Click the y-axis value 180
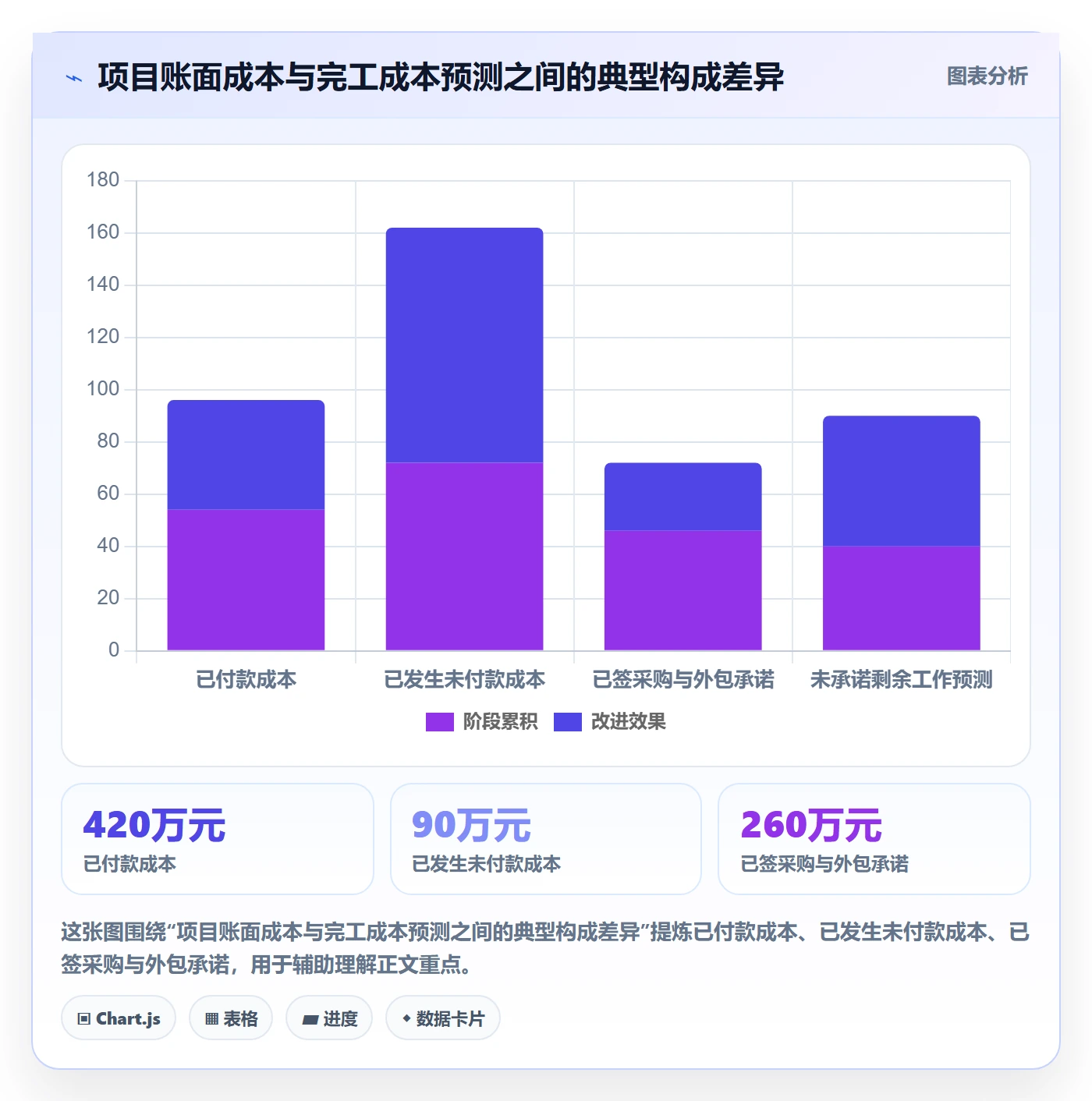Screen dimensions: 1092x1101 (103, 180)
